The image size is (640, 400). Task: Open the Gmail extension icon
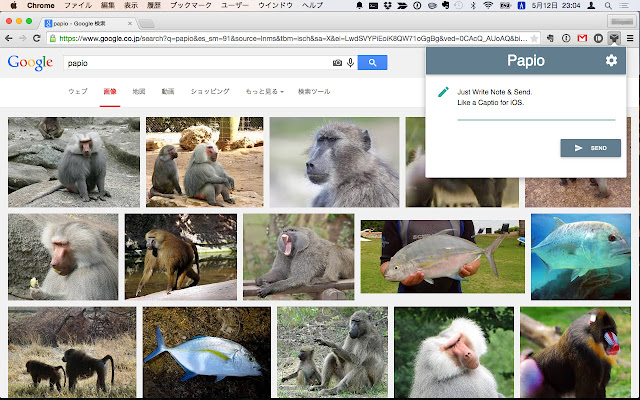click(580, 38)
